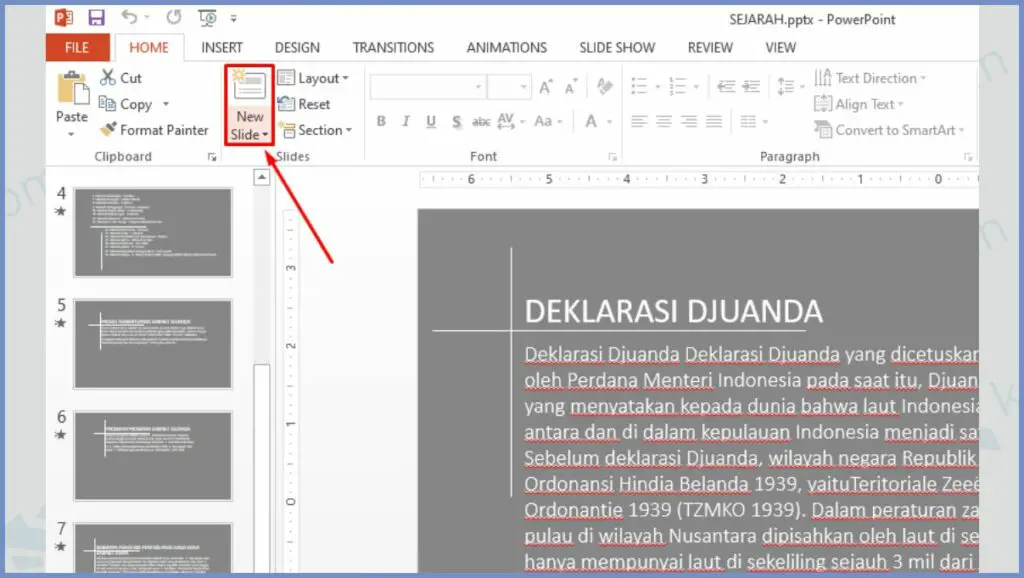Switch to the SLIDE SHOW tab
This screenshot has height=578, width=1024.
[617, 48]
